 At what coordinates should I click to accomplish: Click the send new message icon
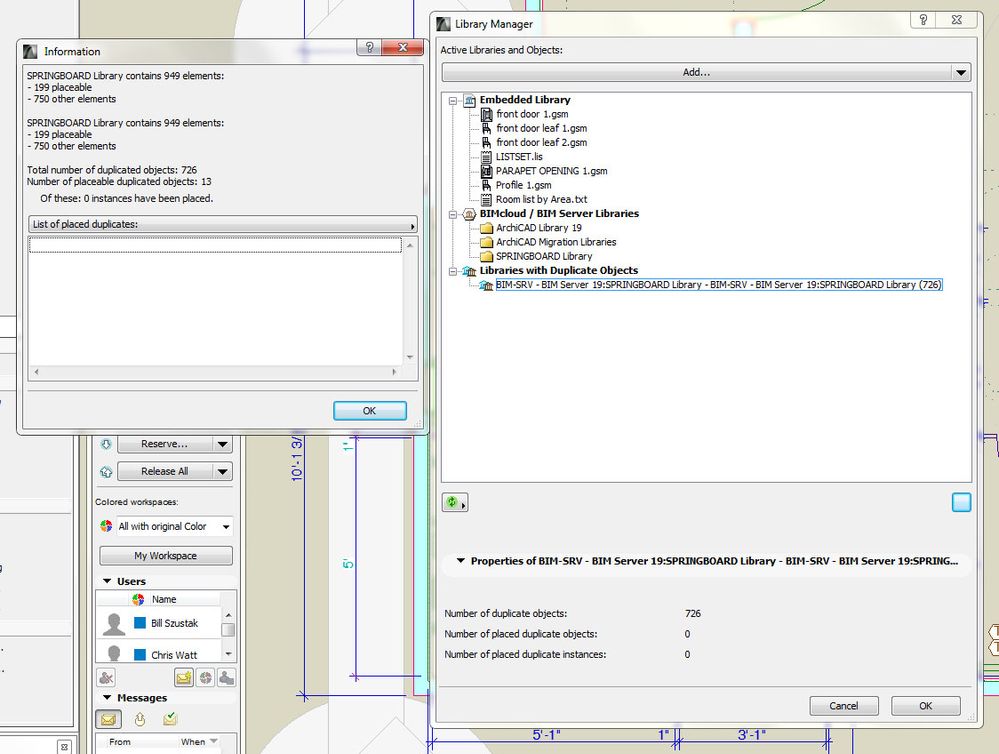pos(184,677)
